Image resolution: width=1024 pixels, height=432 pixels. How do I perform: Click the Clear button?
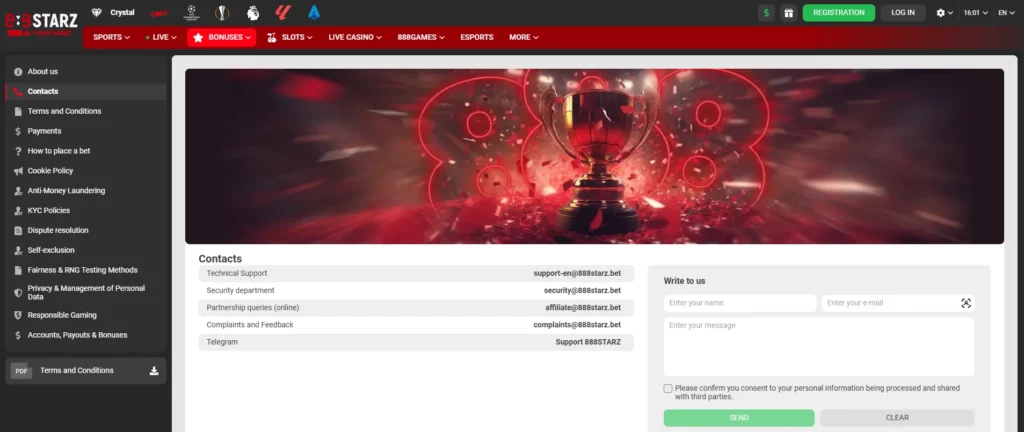click(x=897, y=418)
